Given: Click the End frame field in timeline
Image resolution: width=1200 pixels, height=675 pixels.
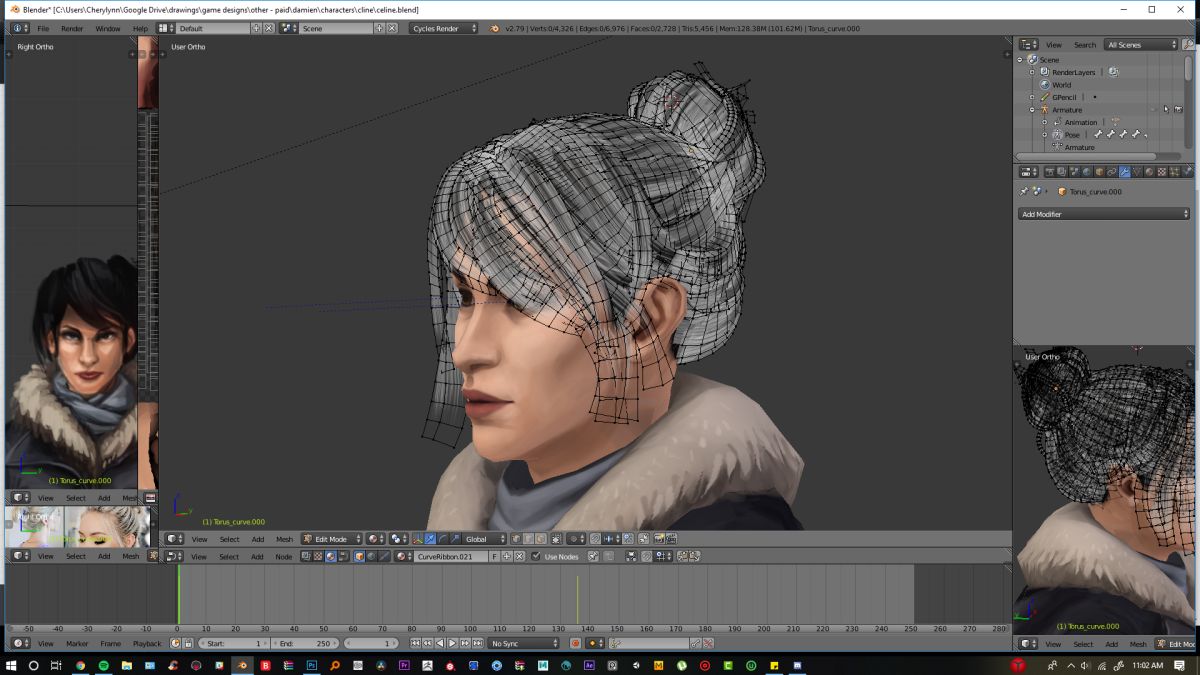Looking at the screenshot, I should click(x=304, y=643).
